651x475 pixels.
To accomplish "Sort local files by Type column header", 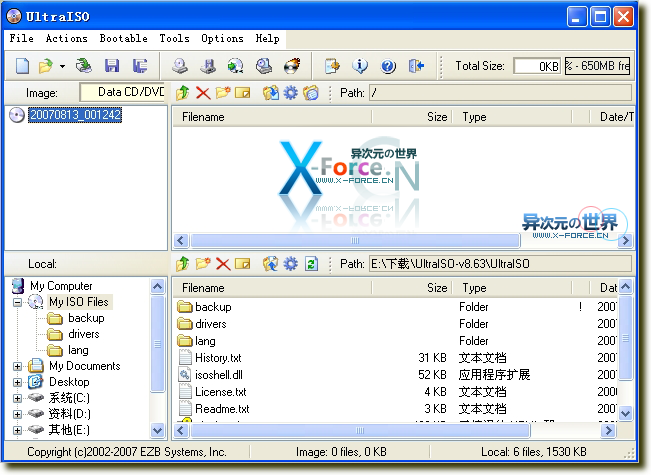I will click(x=512, y=288).
